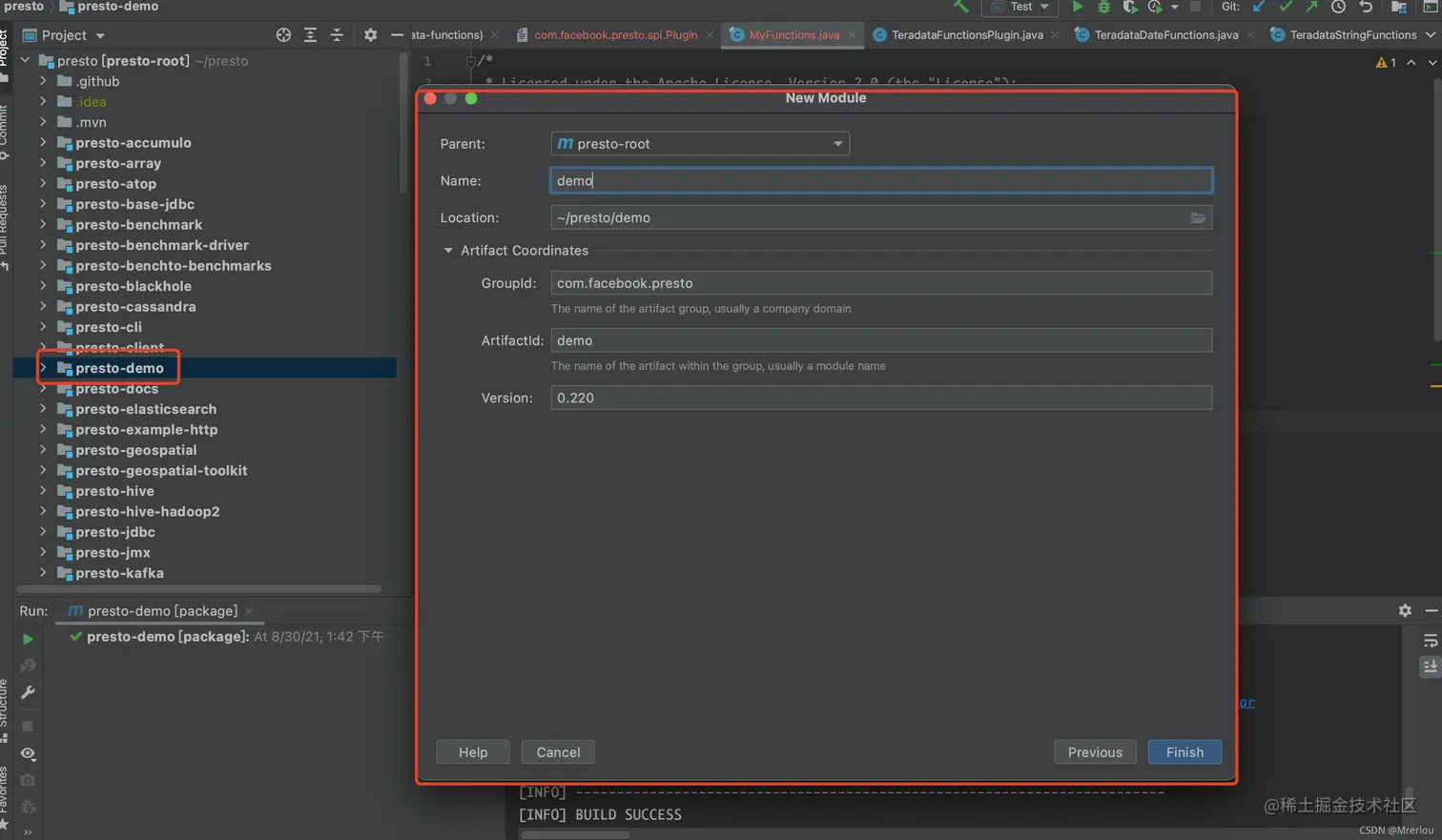Screen dimensions: 1442x840
Task: Select presto-benchto-benchmarks in project tree
Action: coord(174,266)
